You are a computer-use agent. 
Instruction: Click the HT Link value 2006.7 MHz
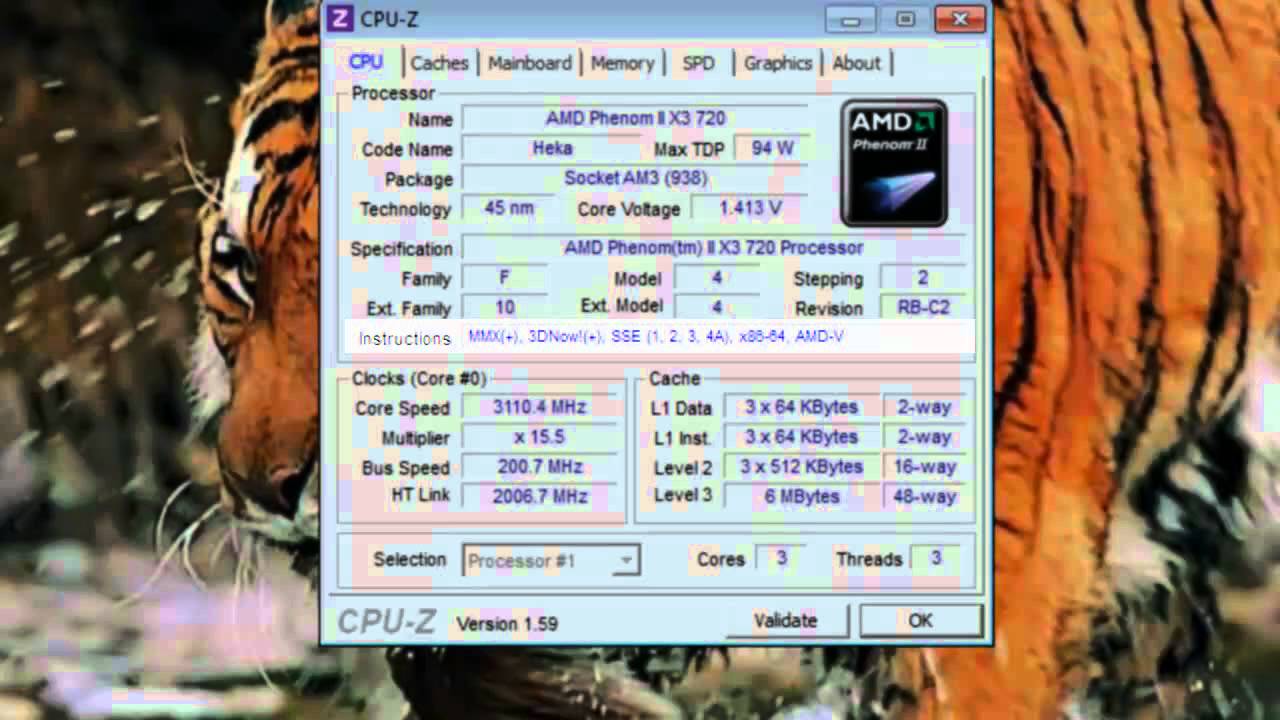coord(539,496)
